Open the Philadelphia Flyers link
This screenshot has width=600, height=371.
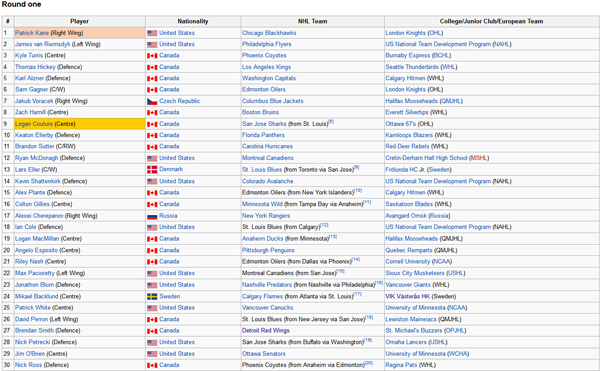pos(267,44)
